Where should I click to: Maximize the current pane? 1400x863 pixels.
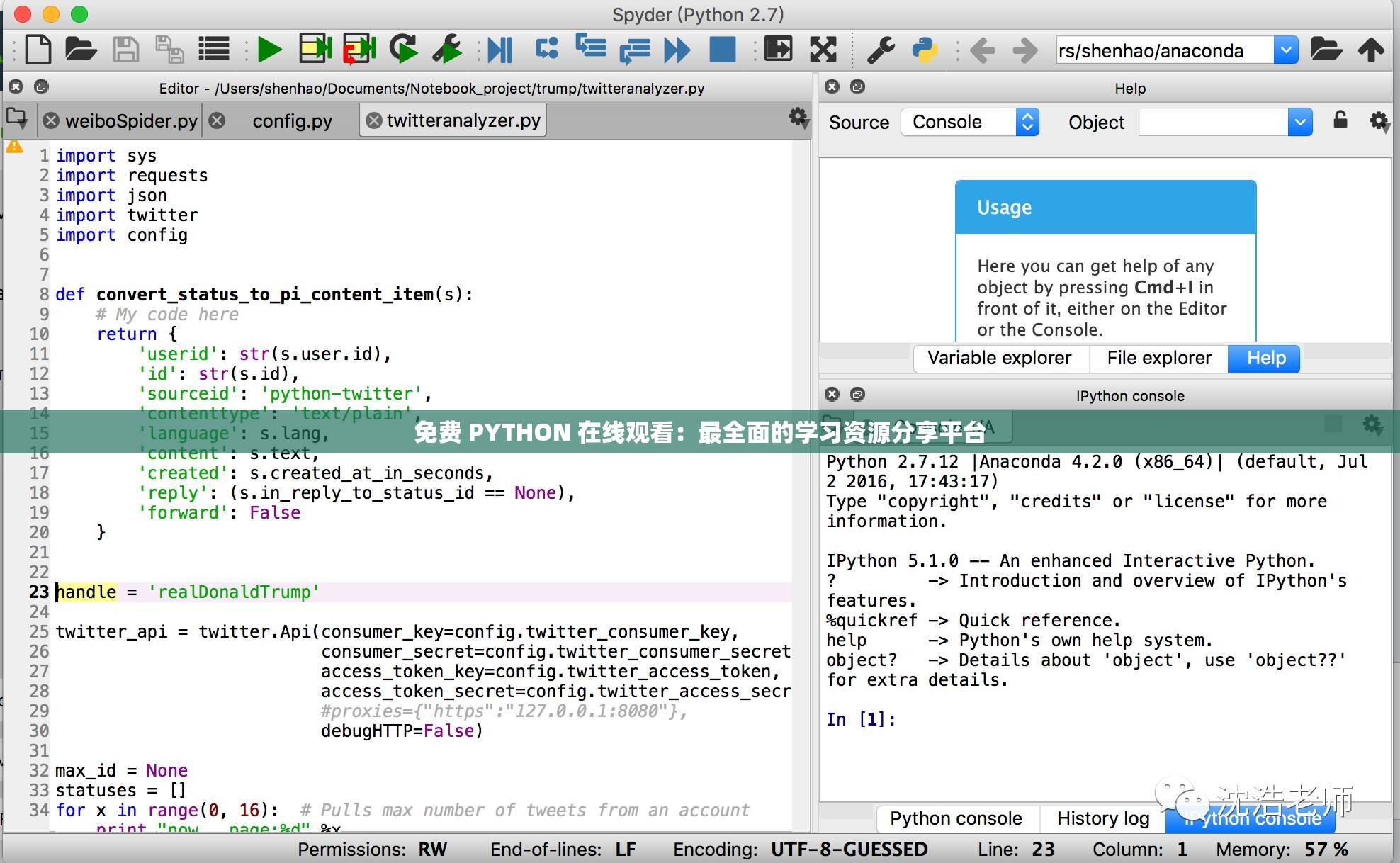[x=778, y=50]
